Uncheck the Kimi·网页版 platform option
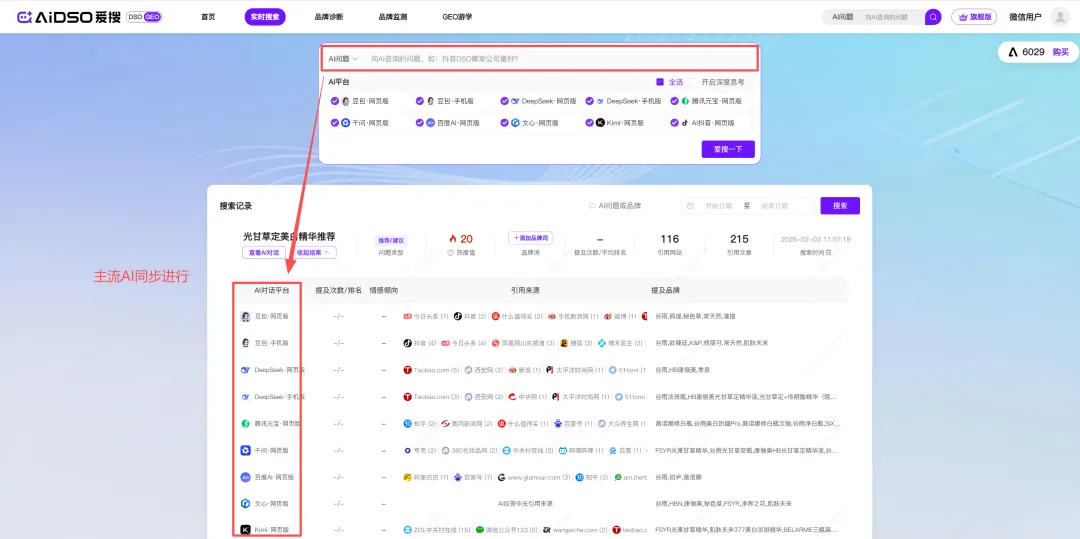Image resolution: width=1080 pixels, height=539 pixels. click(590, 123)
